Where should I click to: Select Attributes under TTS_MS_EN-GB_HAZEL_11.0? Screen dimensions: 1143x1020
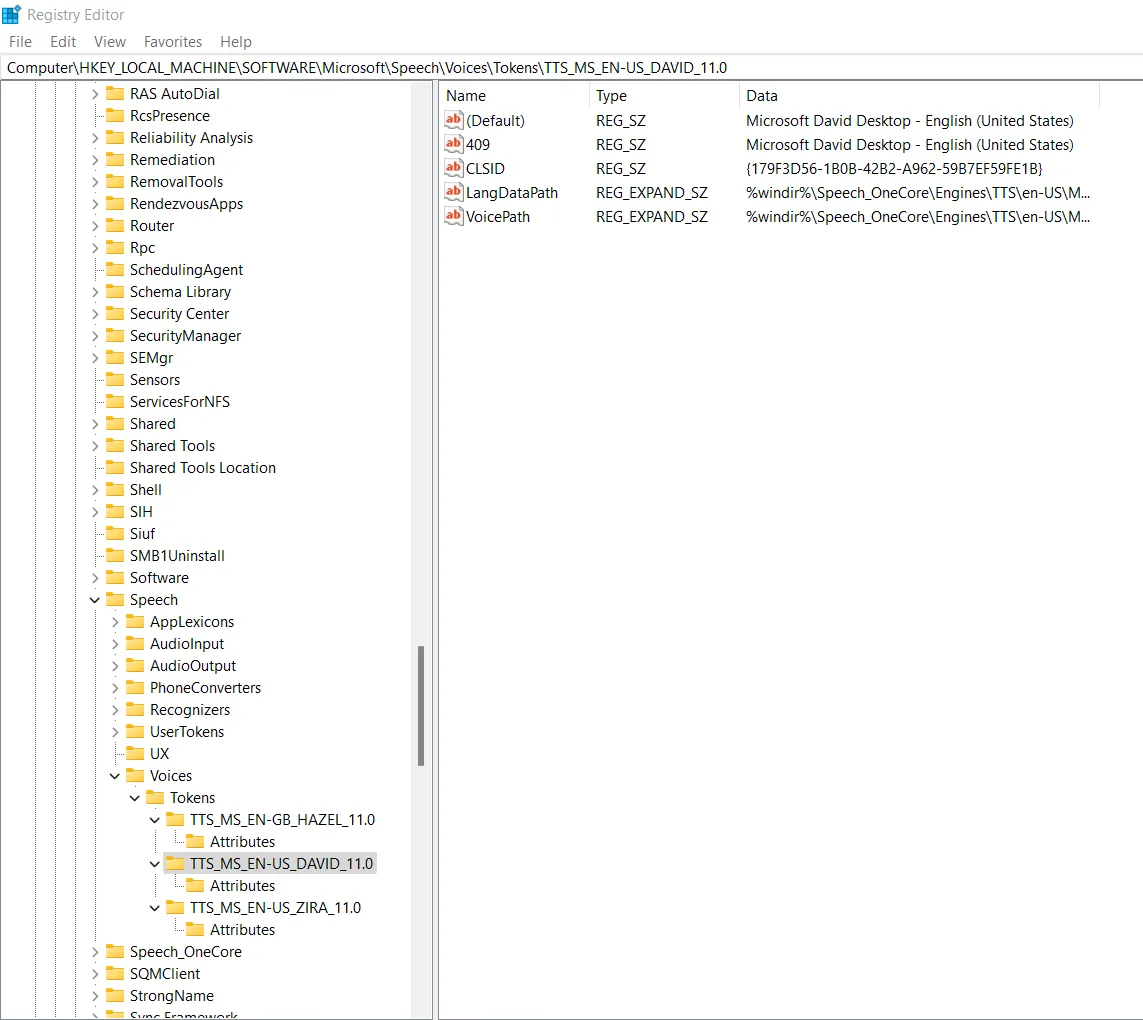[242, 841]
